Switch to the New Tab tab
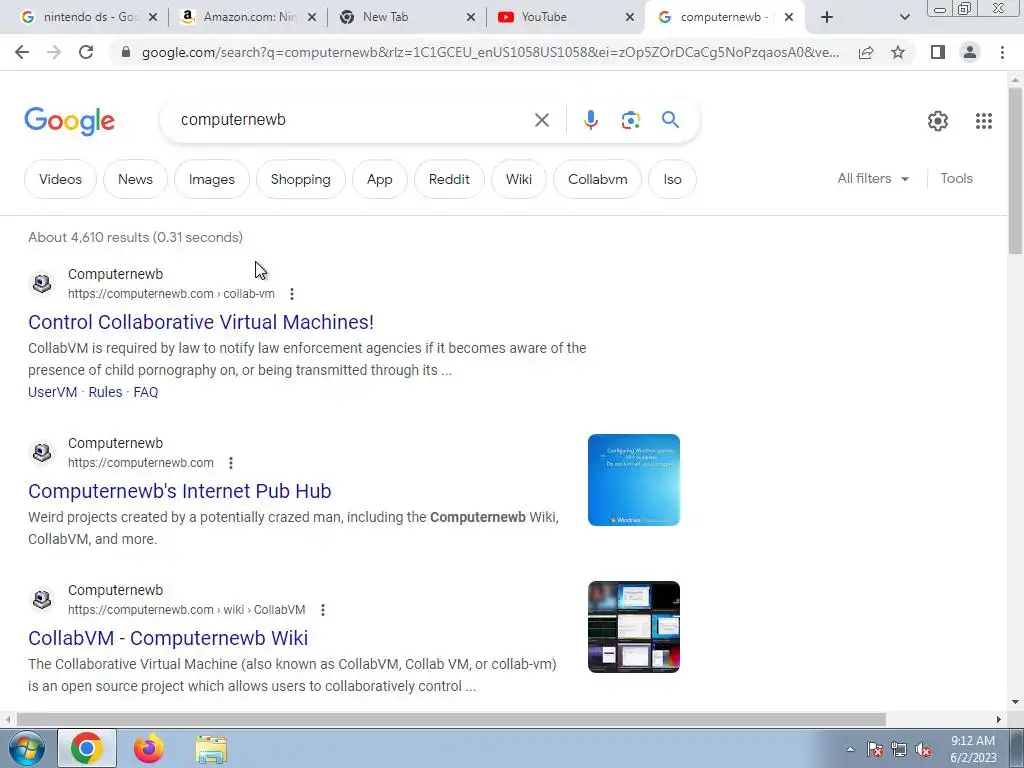Image resolution: width=1024 pixels, height=768 pixels. [408, 17]
